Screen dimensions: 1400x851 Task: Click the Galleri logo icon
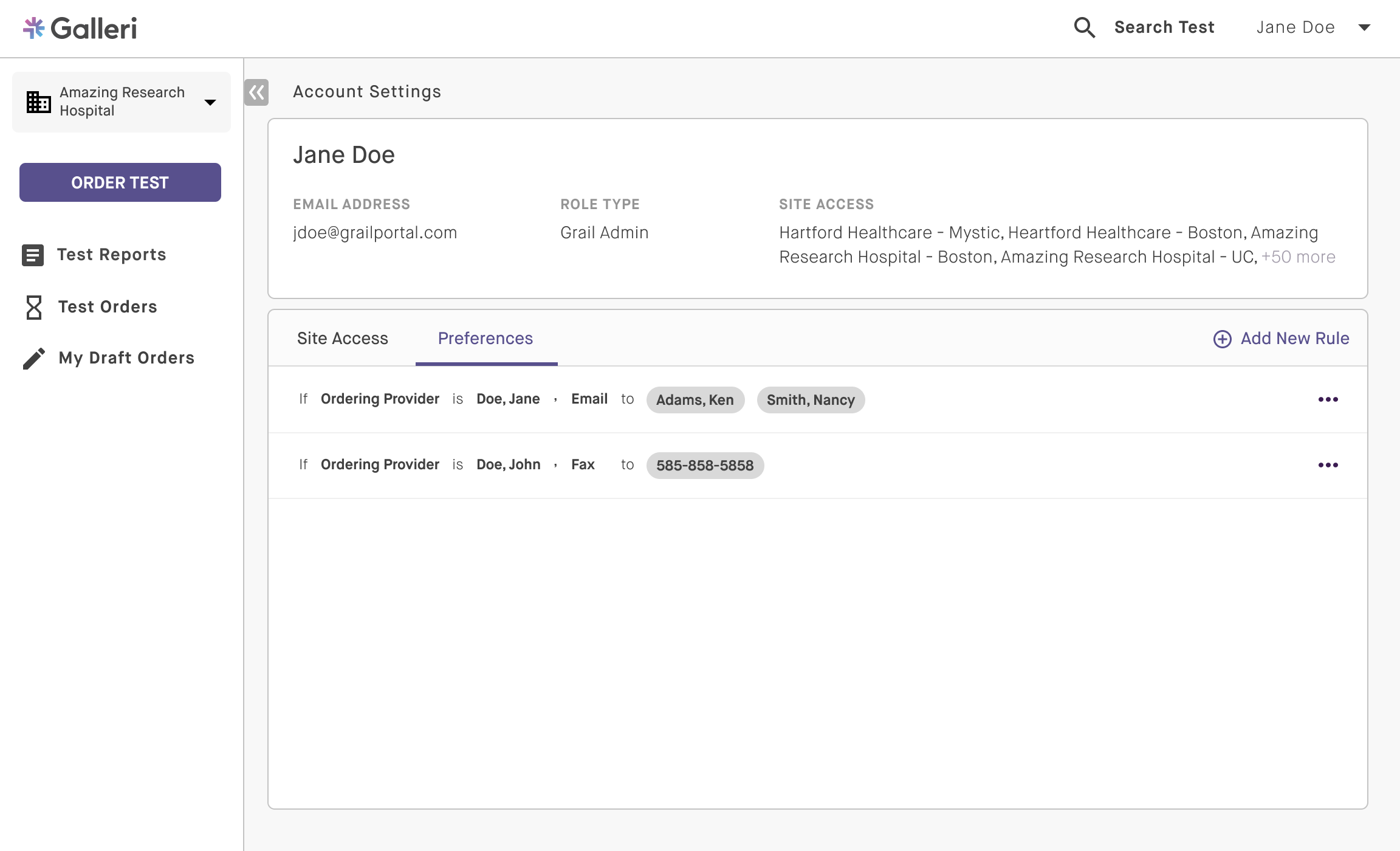34,28
